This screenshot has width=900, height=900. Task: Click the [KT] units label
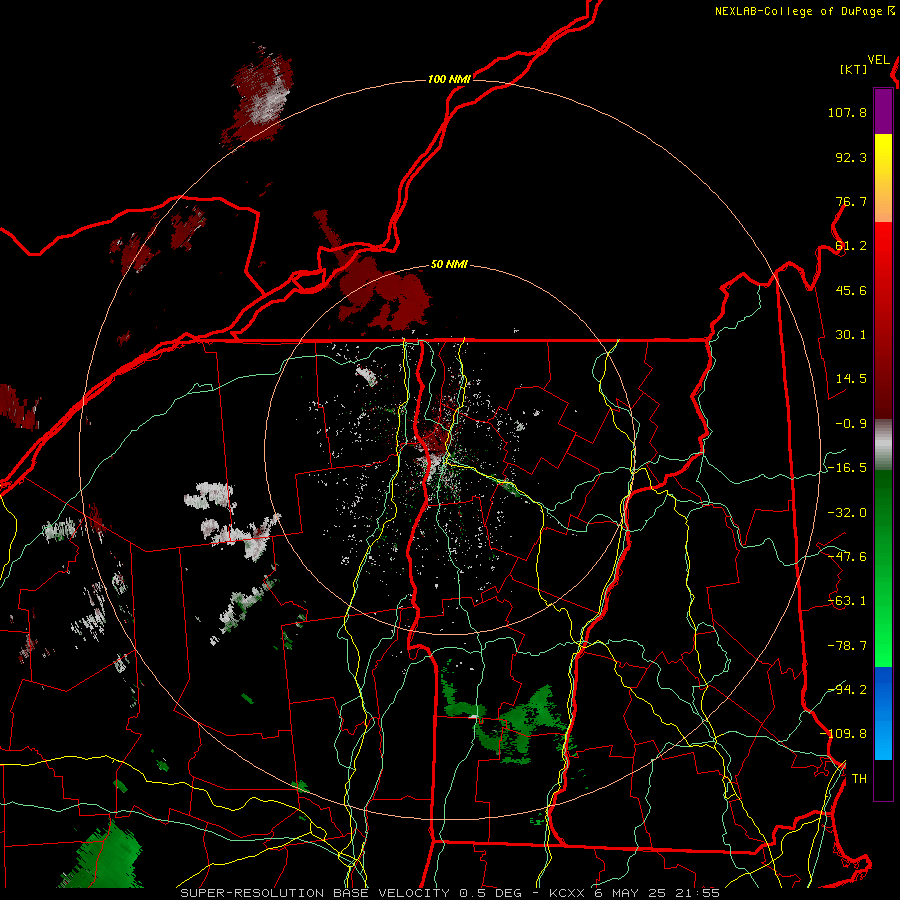[854, 69]
